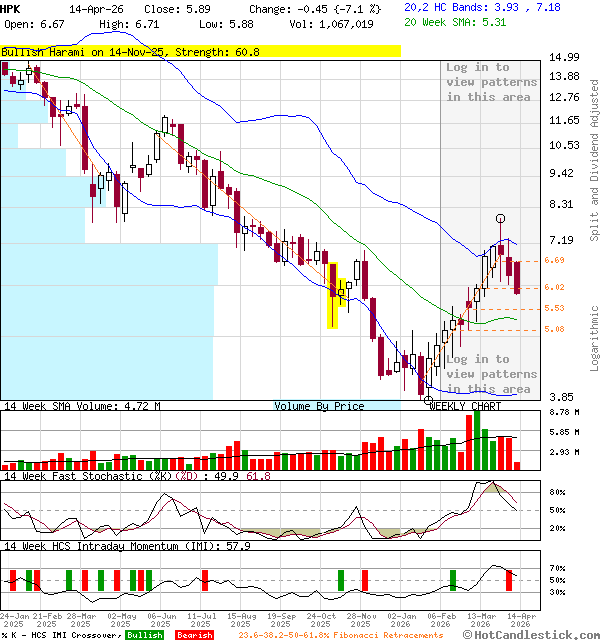600x640 pixels.
Task: Click the green Bullish legend box
Action: point(144,634)
